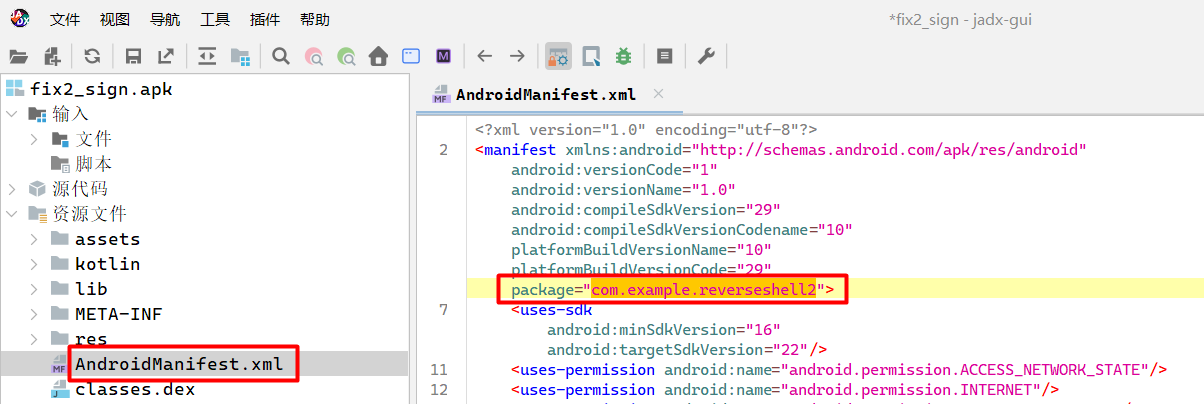Click the home start page icon
1204x404 pixels.
click(x=378, y=56)
